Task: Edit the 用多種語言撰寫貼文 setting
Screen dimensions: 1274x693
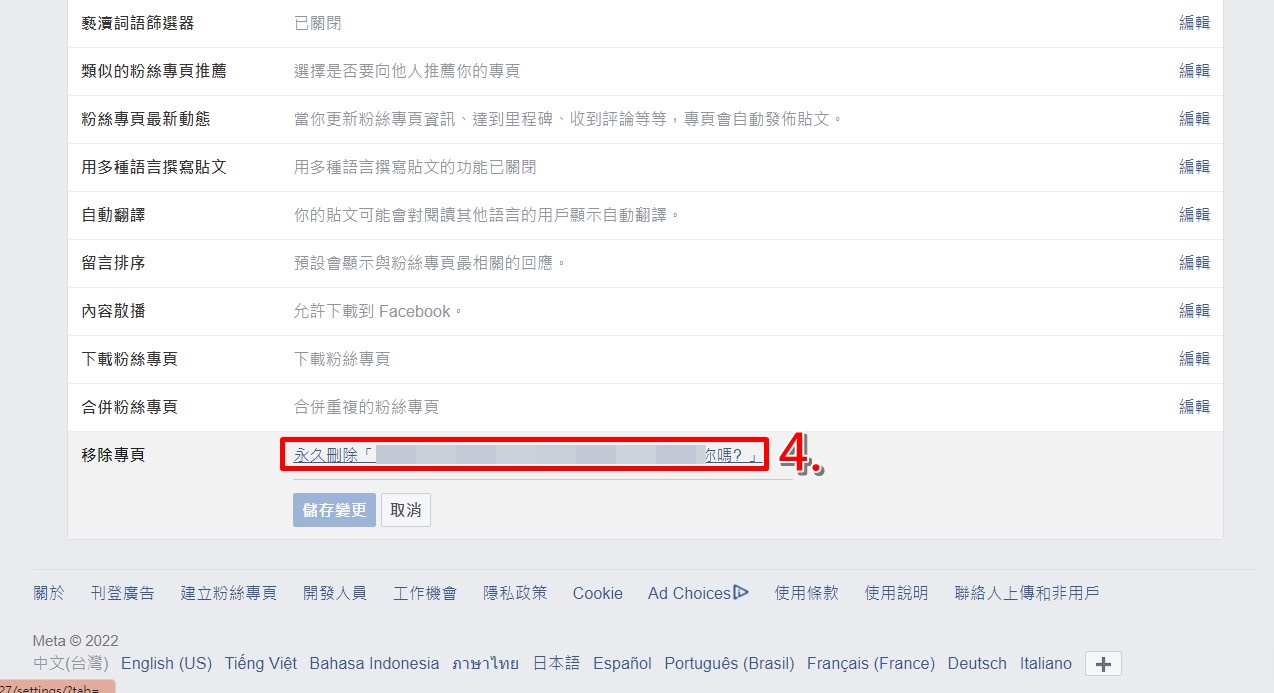Action: click(x=1194, y=167)
